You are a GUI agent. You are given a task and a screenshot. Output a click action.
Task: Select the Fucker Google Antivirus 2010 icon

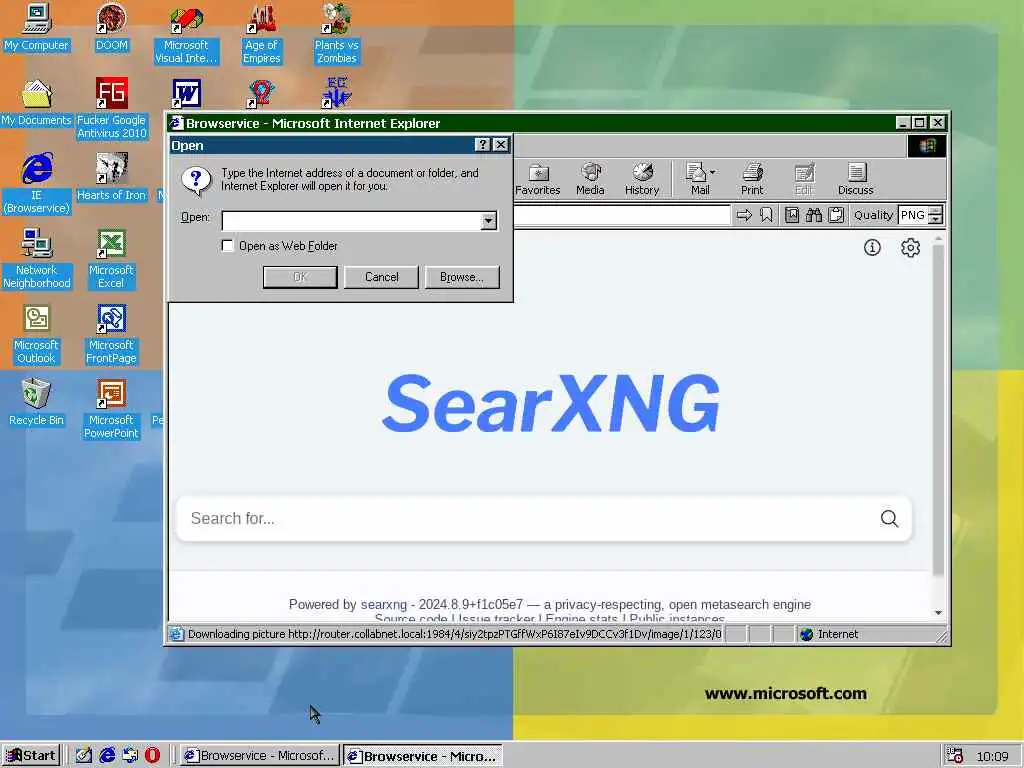[x=112, y=108]
